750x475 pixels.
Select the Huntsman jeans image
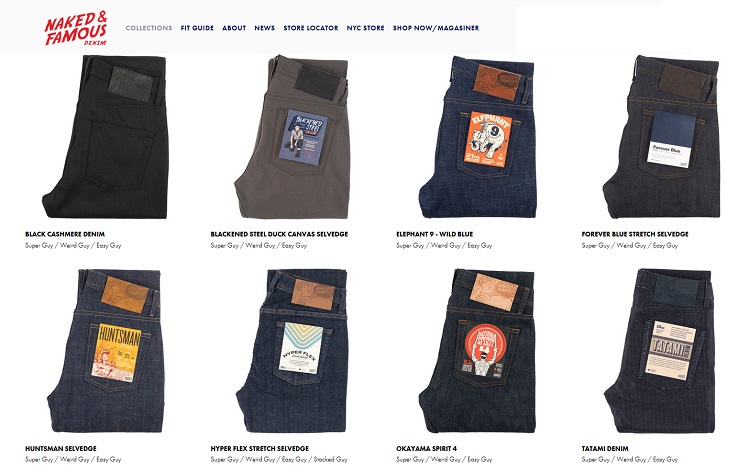[106, 351]
